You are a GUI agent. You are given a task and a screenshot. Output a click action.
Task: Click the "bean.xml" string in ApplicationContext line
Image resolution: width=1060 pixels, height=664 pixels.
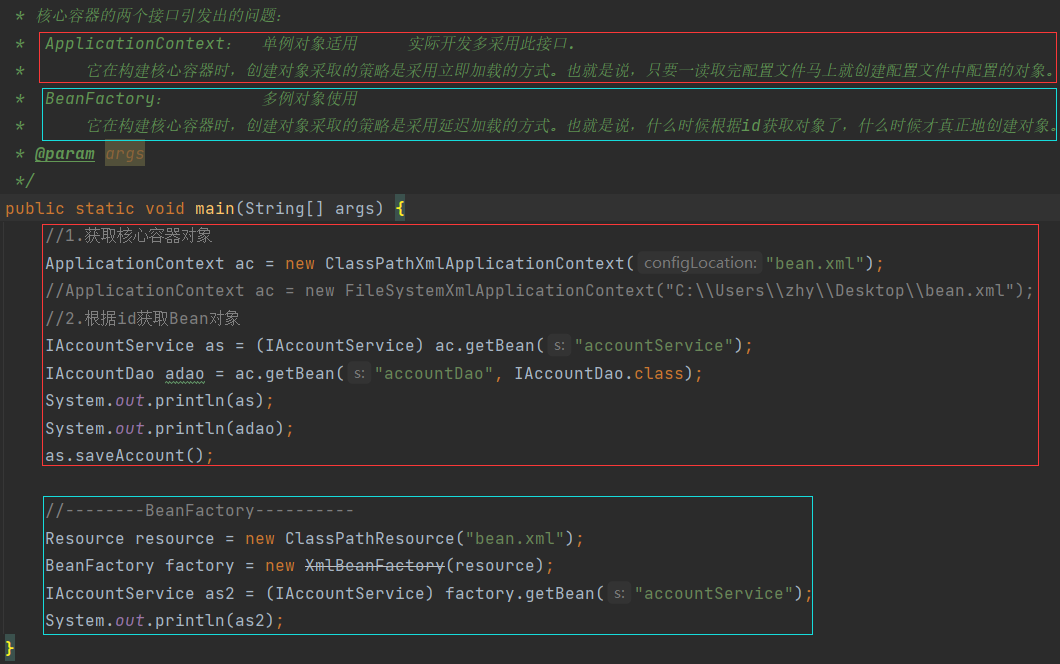pyautogui.click(x=815, y=263)
